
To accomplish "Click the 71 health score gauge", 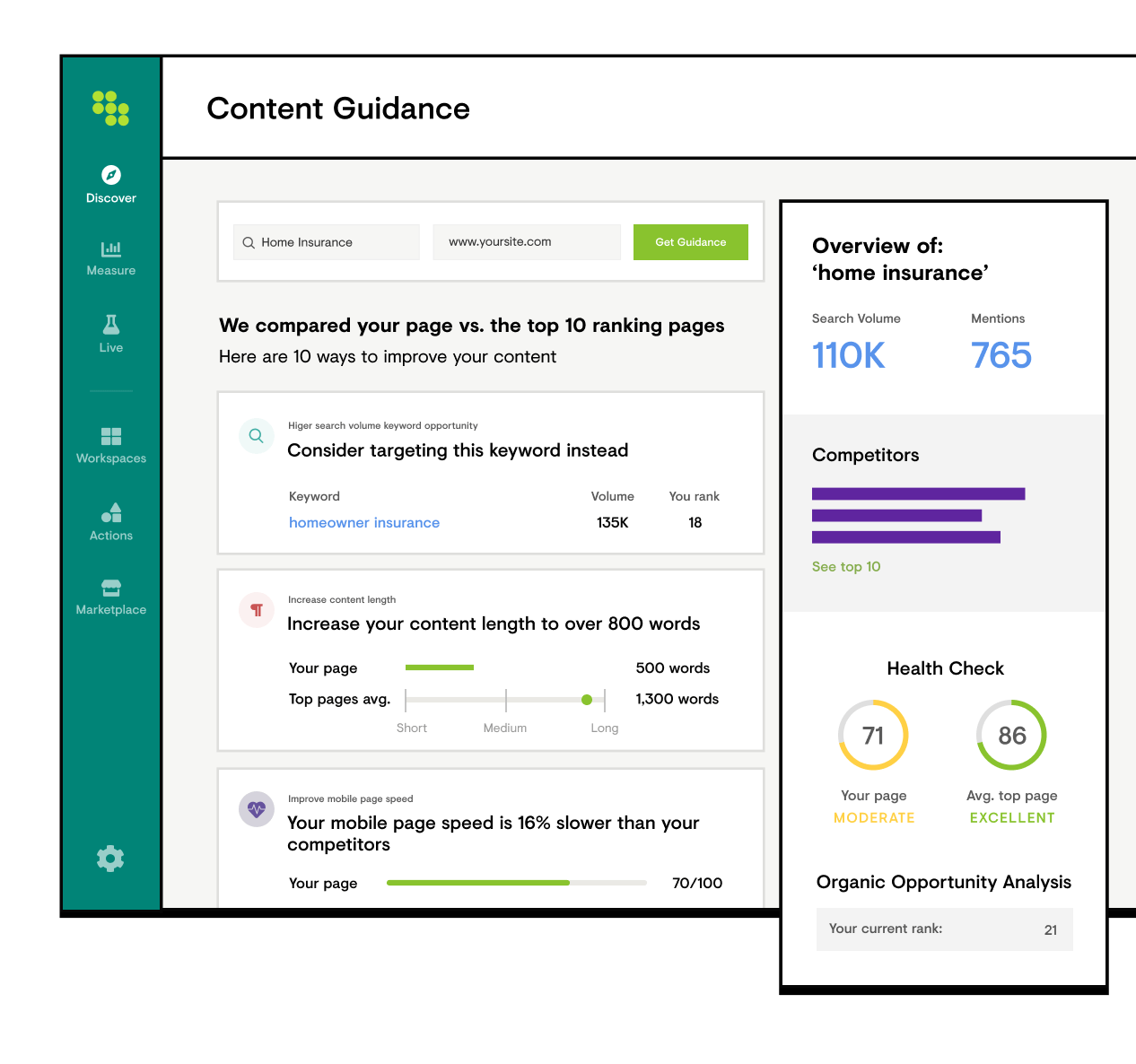I will [873, 736].
